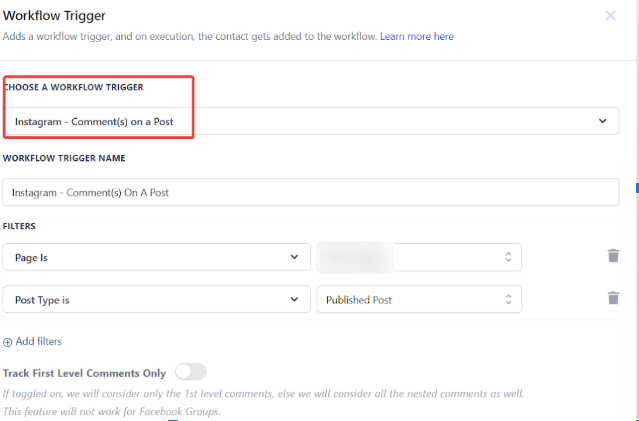Open the Choose a Workflow Trigger dropdown

[x=310, y=121]
